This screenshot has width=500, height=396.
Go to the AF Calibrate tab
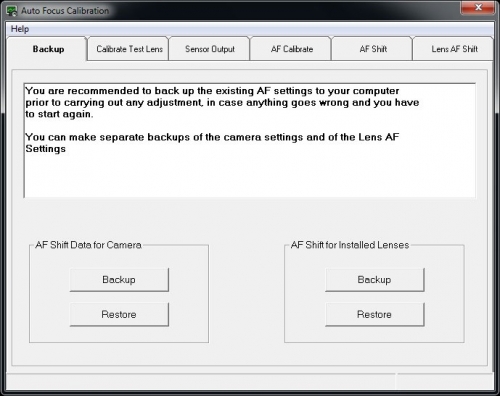point(292,49)
